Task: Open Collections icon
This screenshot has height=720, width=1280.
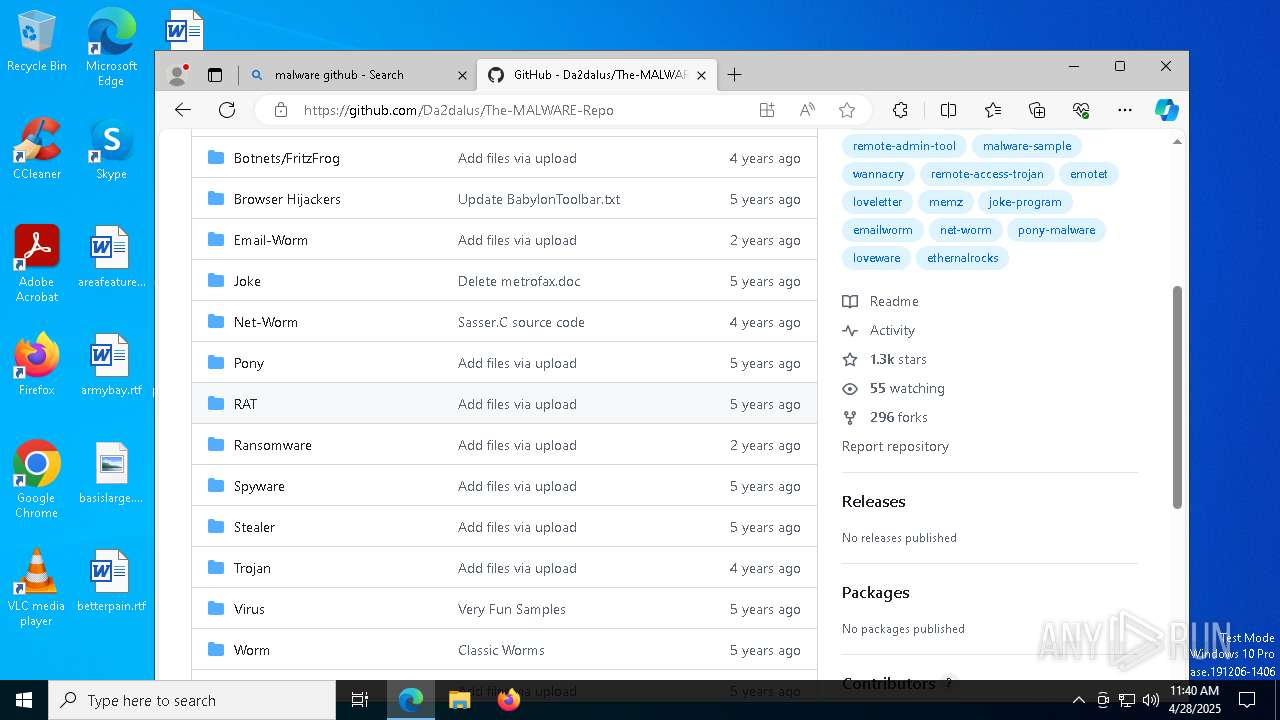Action: click(x=1037, y=110)
